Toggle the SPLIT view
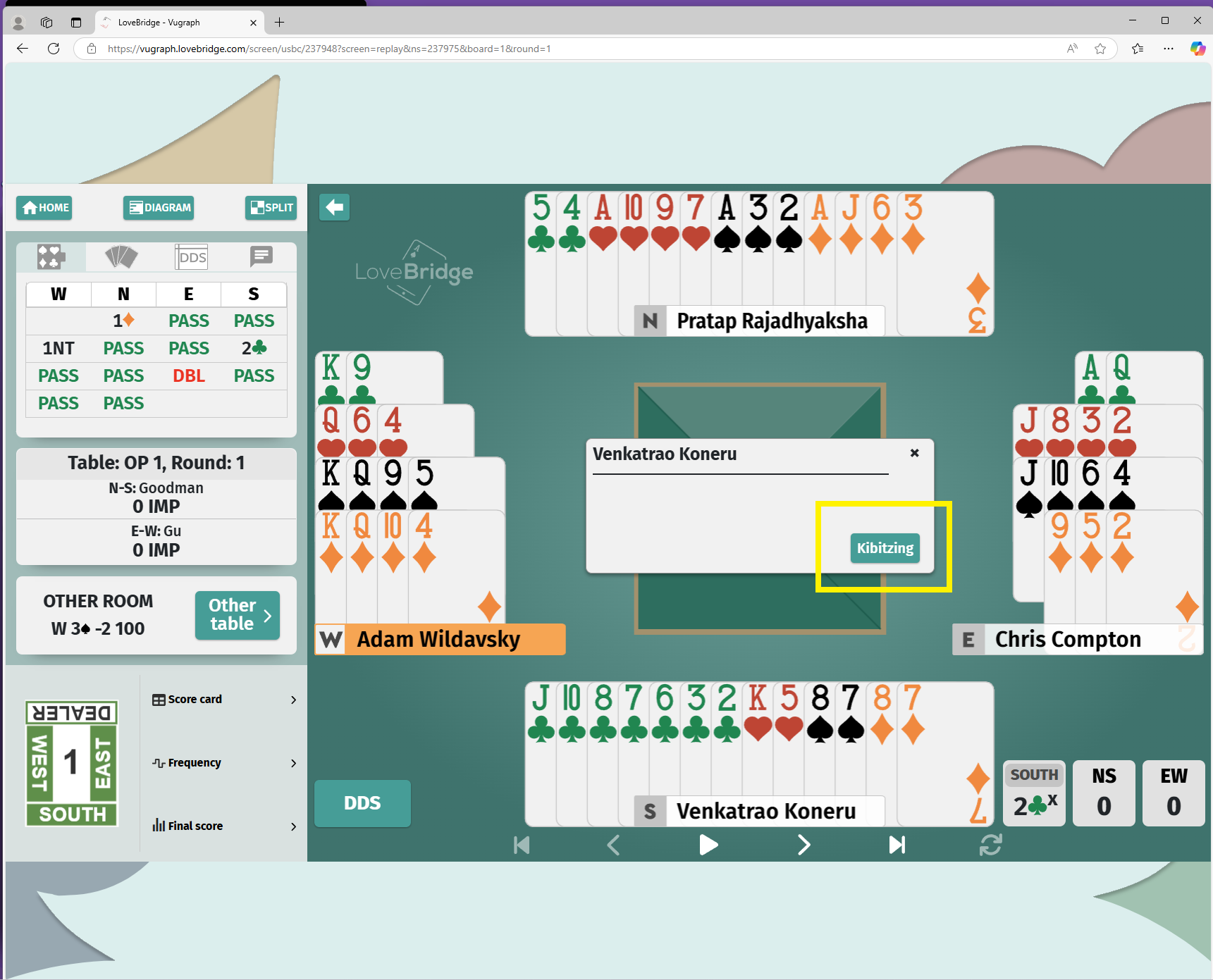Viewport: 1213px width, 980px height. click(271, 208)
